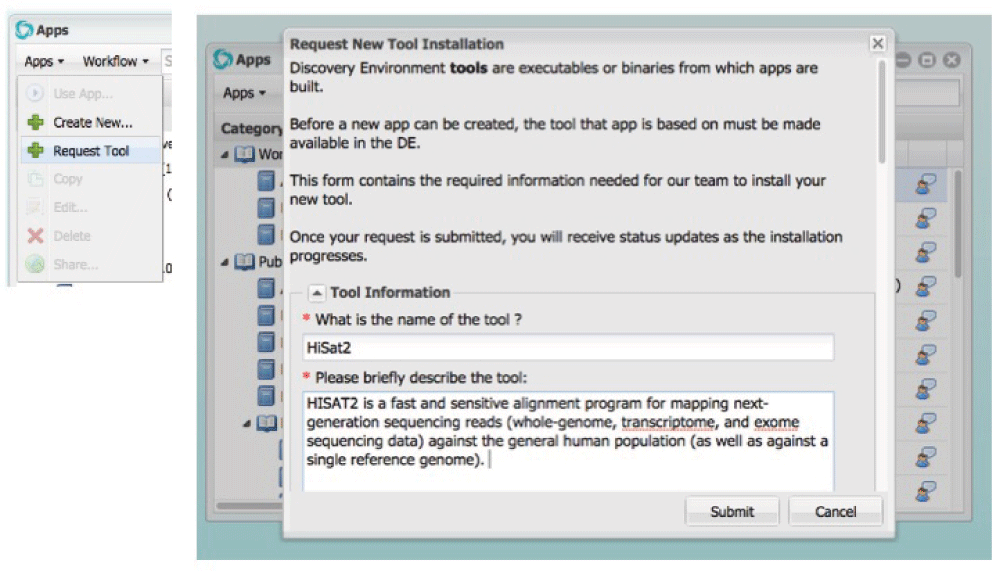Click the bottommost user comment icon in right column
Viewport: 1000px width, 571px height.
pos(926,490)
